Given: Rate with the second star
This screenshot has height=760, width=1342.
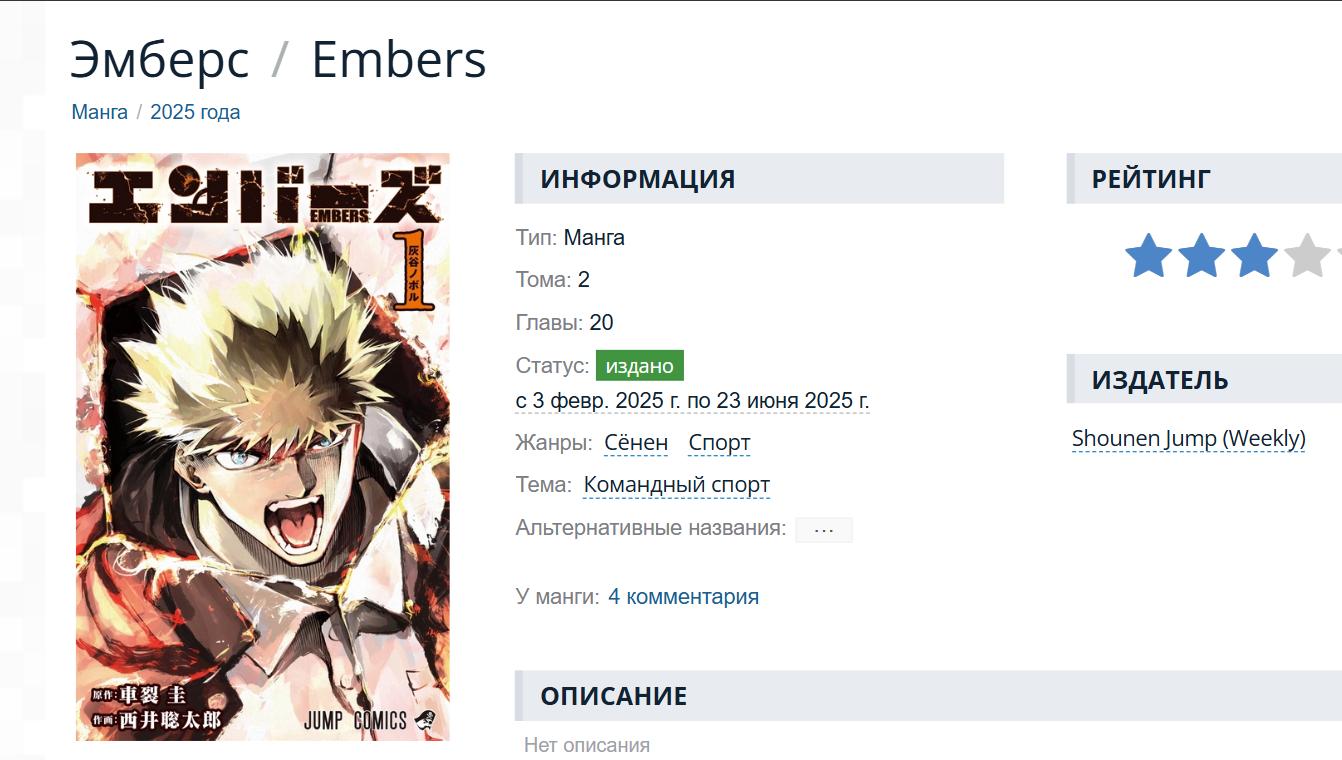Looking at the screenshot, I should [x=1201, y=255].
